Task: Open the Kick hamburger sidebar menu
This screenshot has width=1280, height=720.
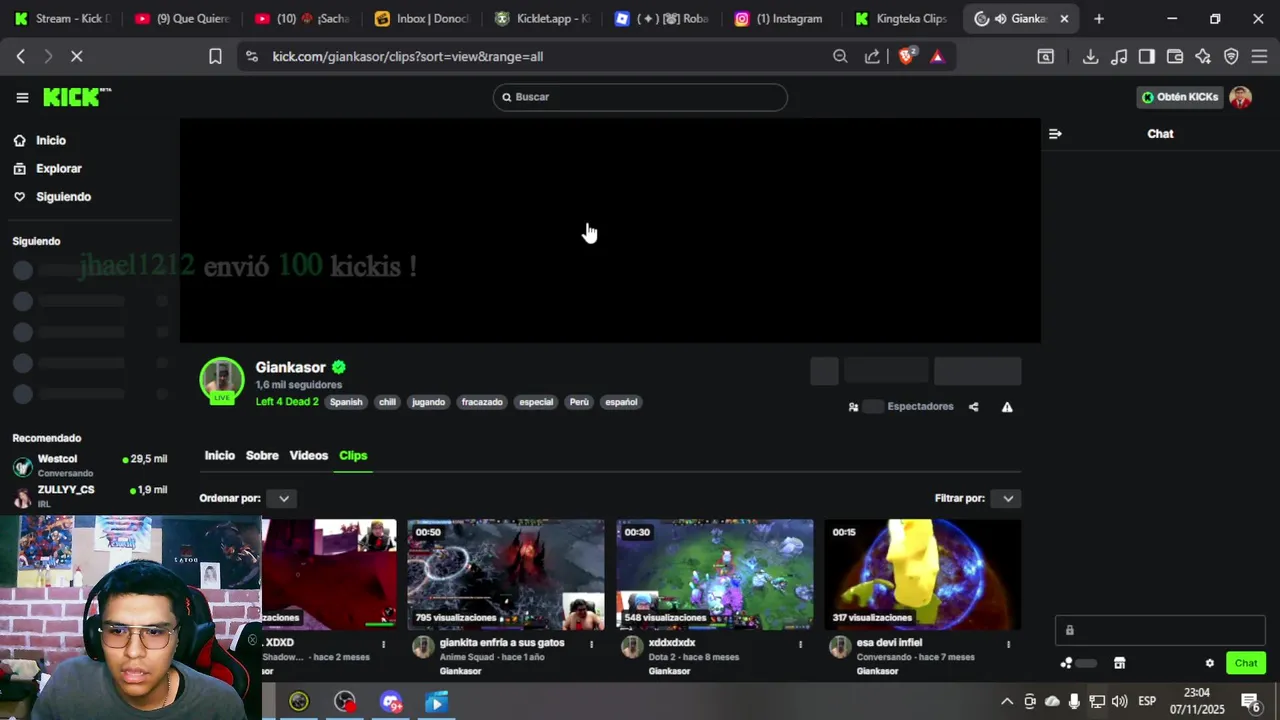Action: click(22, 97)
